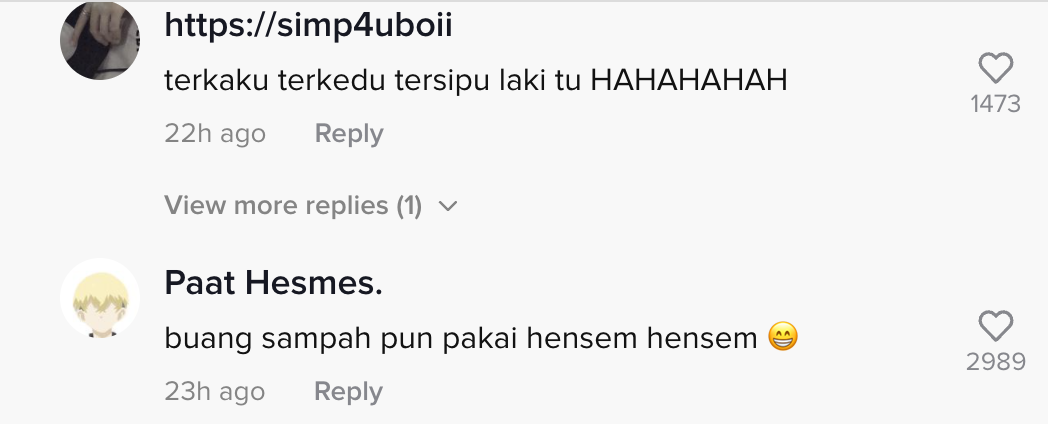
Task: Click the grinning emoji in the comment
Action: click(x=783, y=337)
